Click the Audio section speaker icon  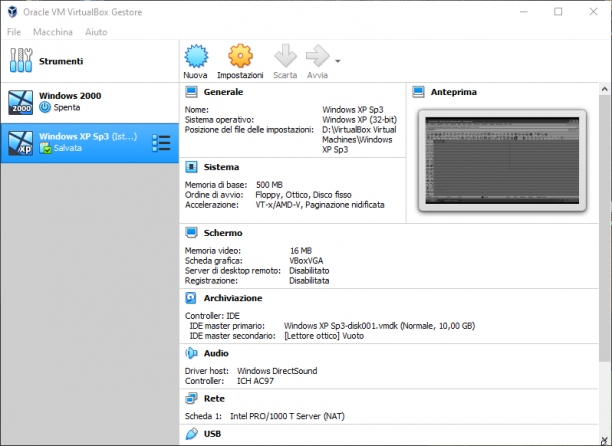pyautogui.click(x=191, y=353)
